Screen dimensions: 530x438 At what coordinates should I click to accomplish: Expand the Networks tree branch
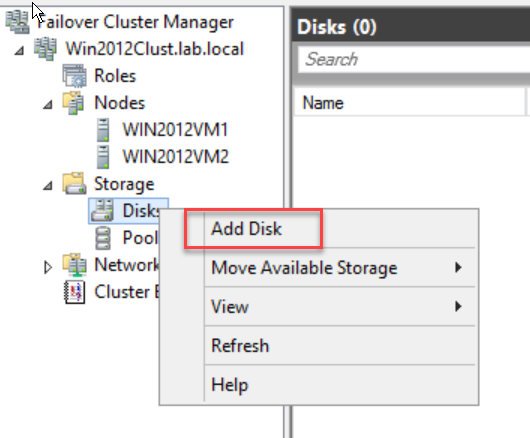[x=48, y=267]
